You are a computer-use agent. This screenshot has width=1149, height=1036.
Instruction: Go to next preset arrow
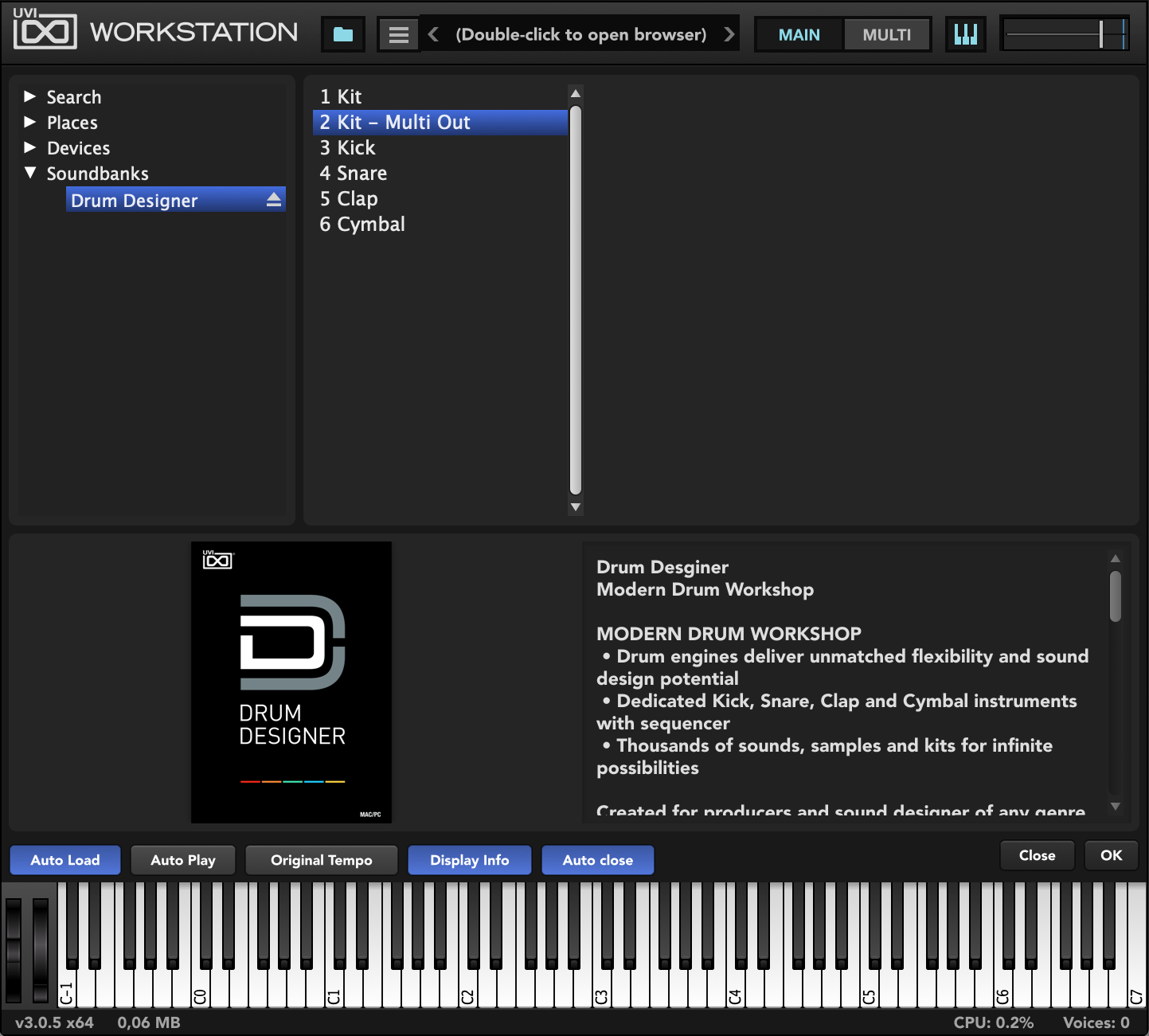(x=729, y=34)
